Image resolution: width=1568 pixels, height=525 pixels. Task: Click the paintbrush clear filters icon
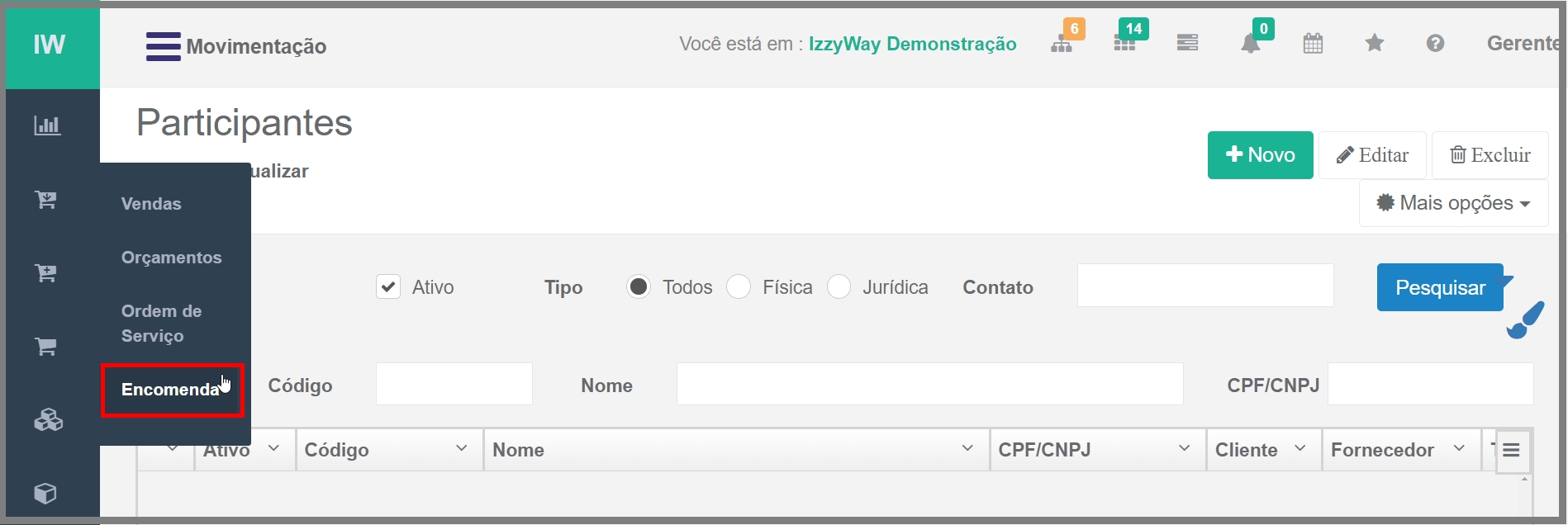[x=1525, y=320]
